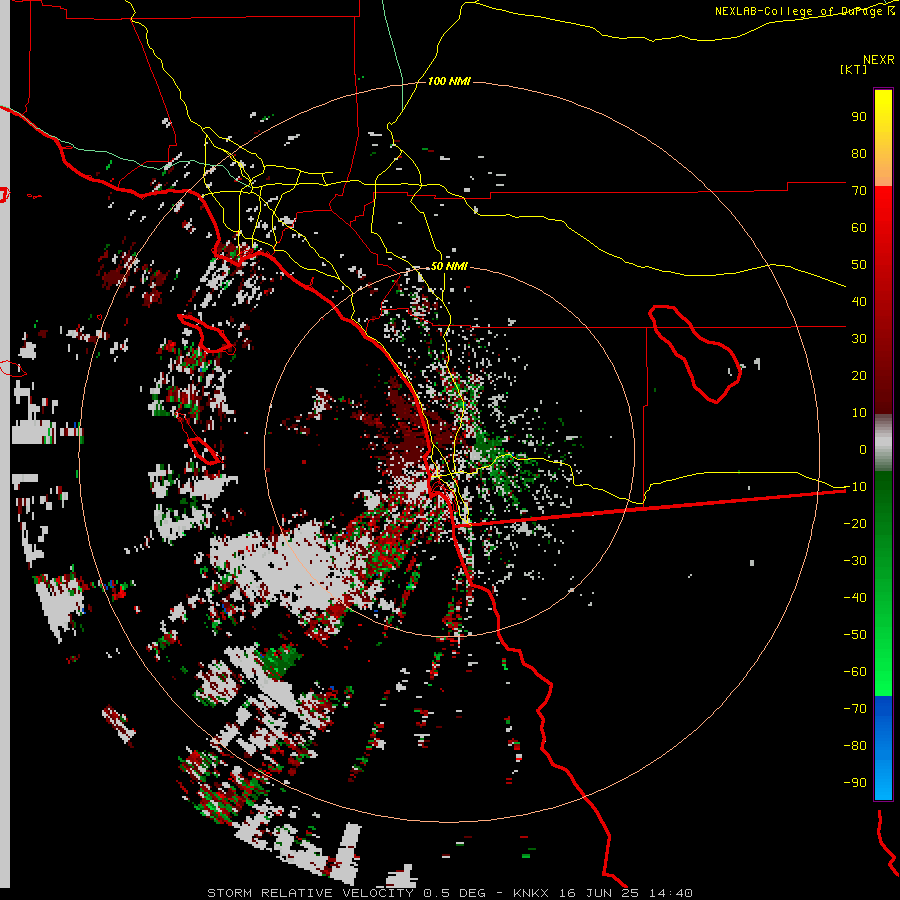Select the 40 value on velocity scale

pos(859,301)
